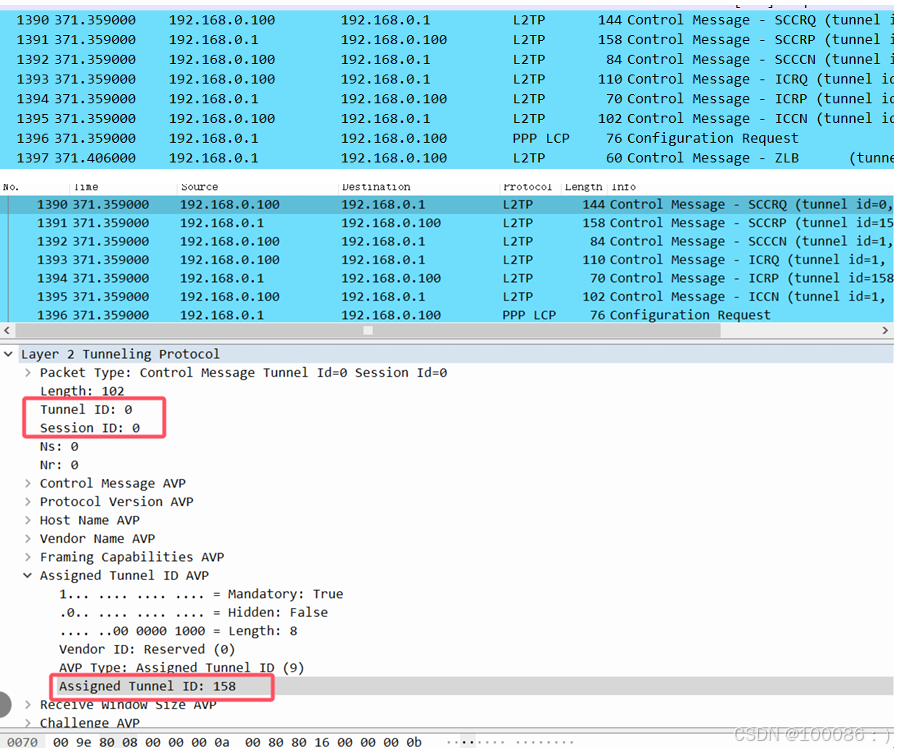Collapse the Assigned Tunnel ID AVP node
This screenshot has height=750, width=904.
coord(26,575)
